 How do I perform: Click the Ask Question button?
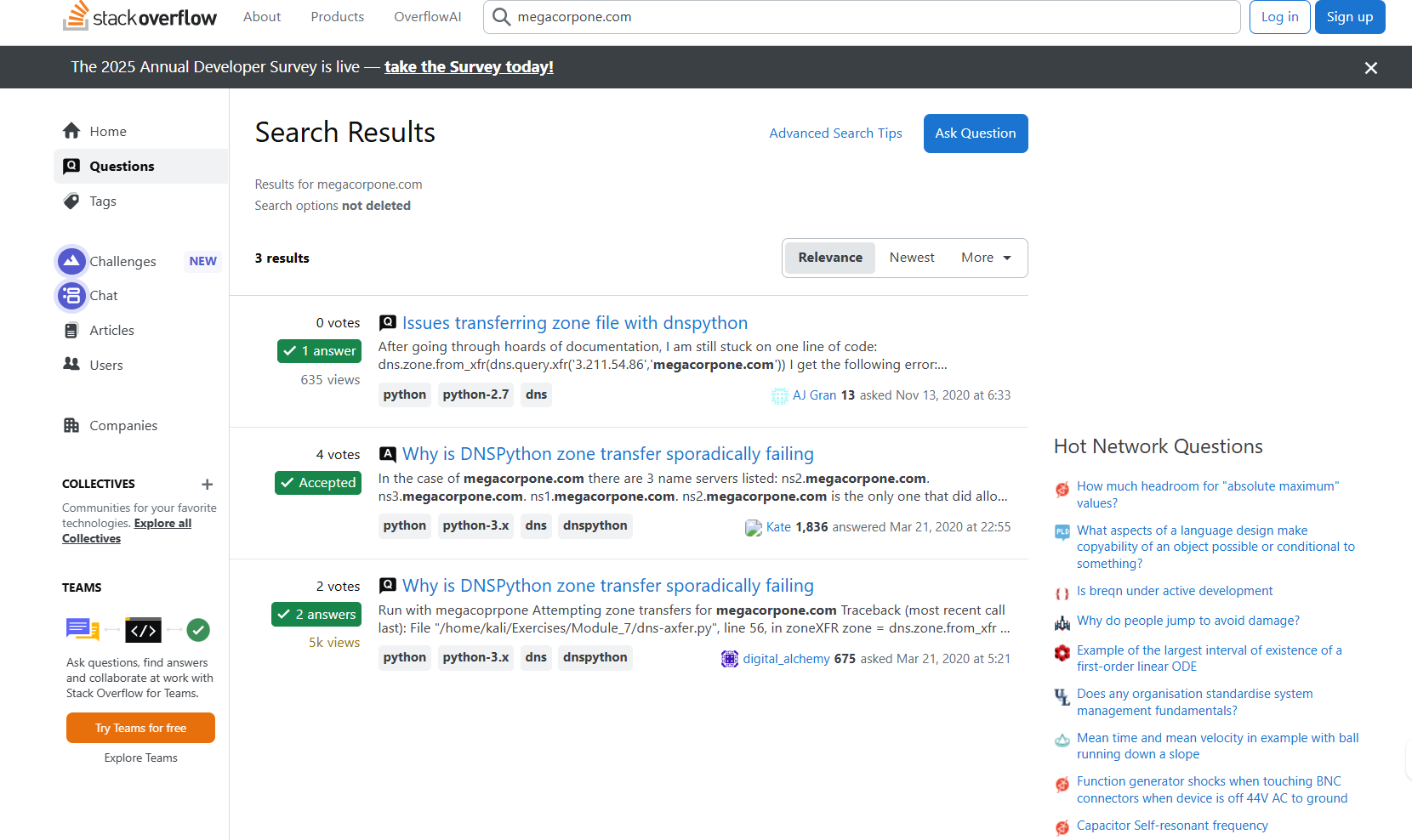point(976,133)
